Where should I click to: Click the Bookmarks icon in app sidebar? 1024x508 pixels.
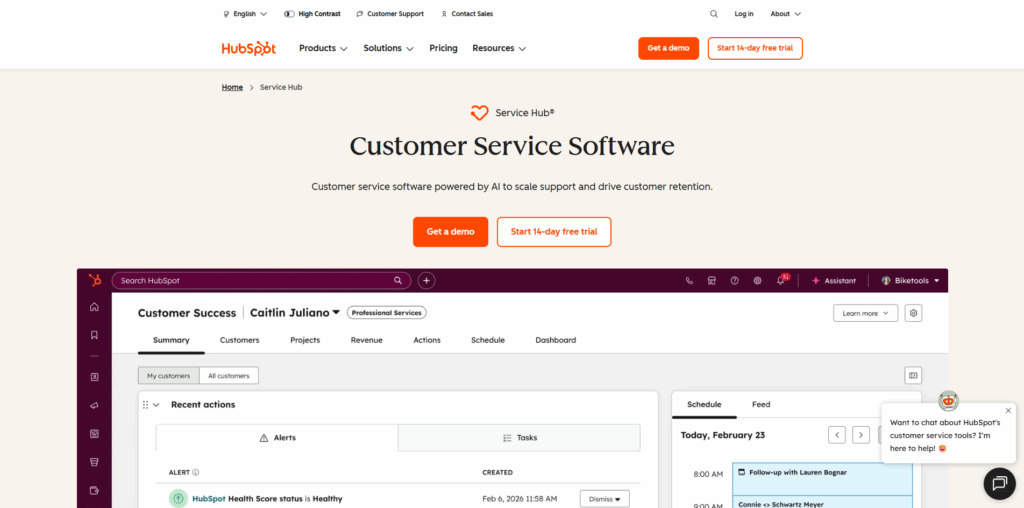95,335
